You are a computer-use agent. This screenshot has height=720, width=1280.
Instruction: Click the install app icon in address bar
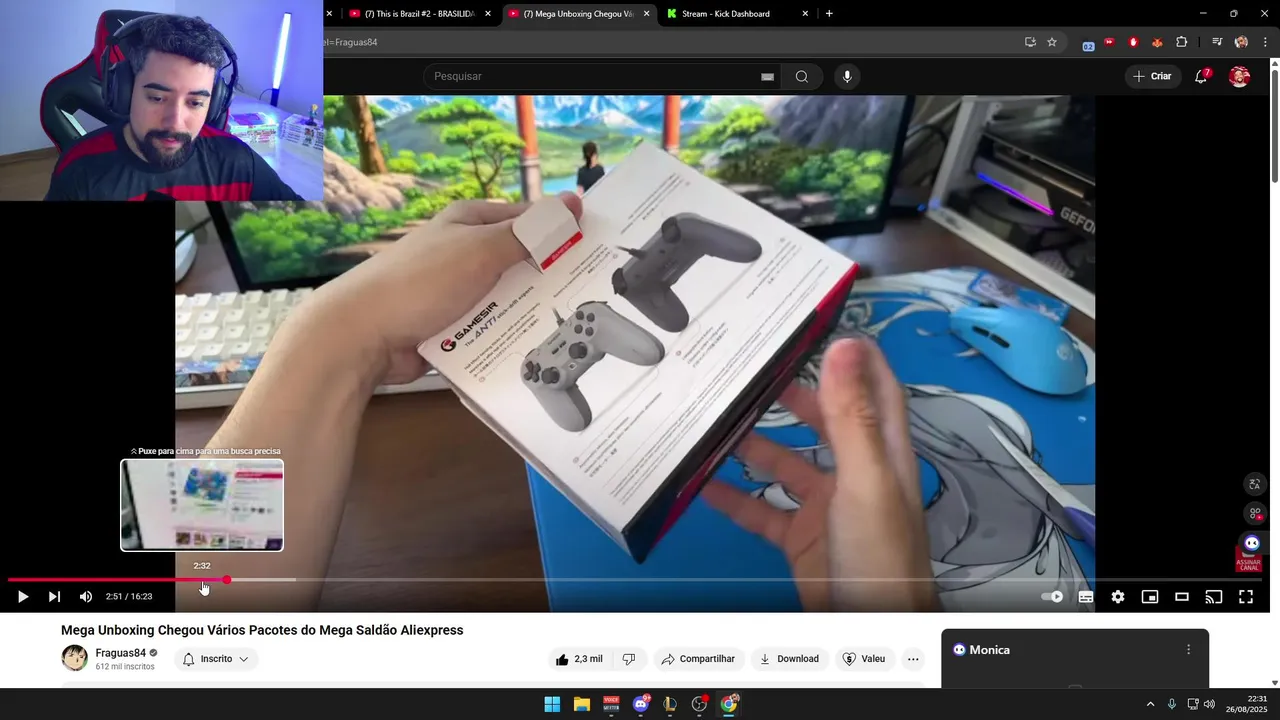pyautogui.click(x=1030, y=42)
